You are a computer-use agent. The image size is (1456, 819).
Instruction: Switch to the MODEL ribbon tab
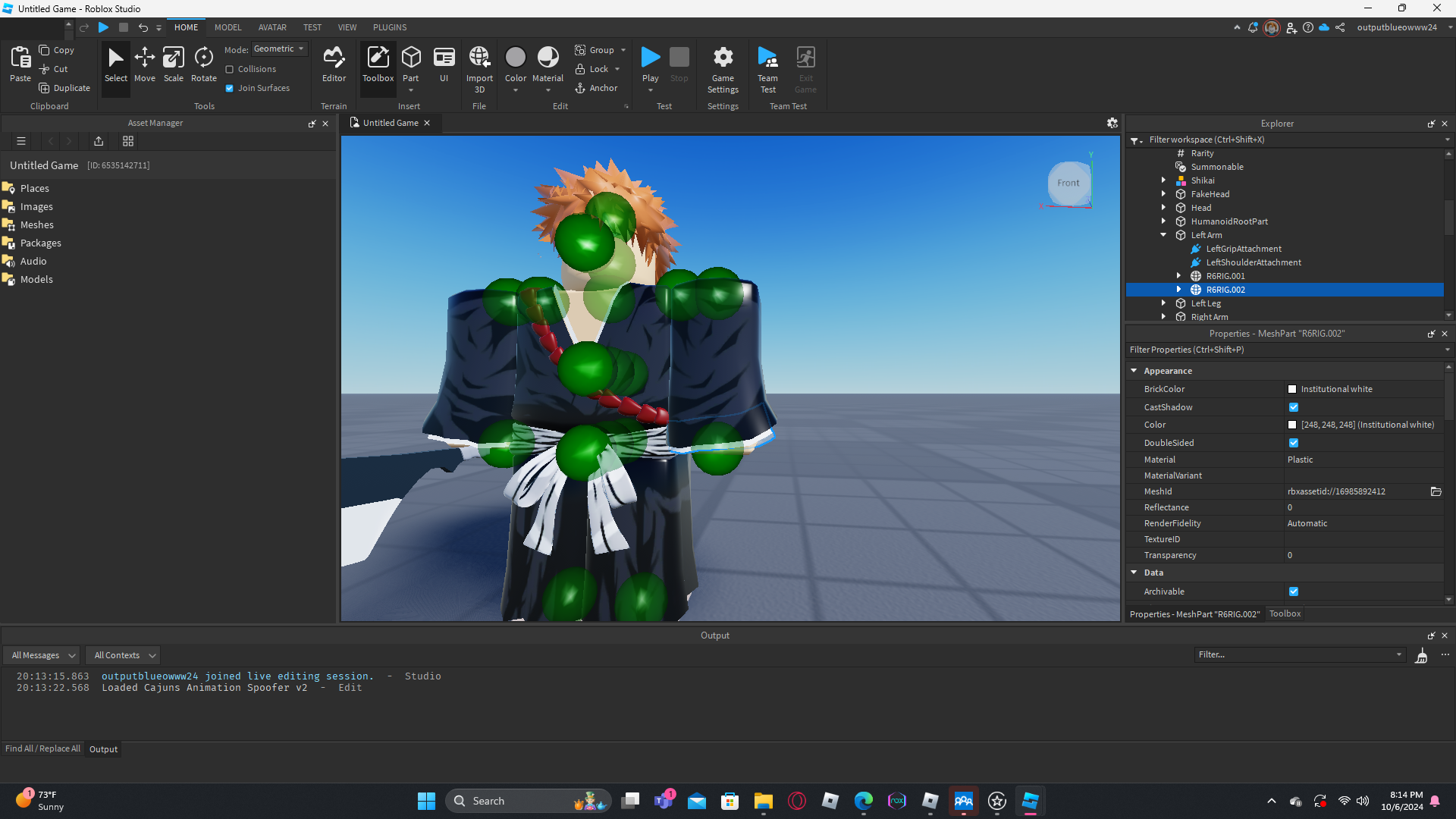227,27
